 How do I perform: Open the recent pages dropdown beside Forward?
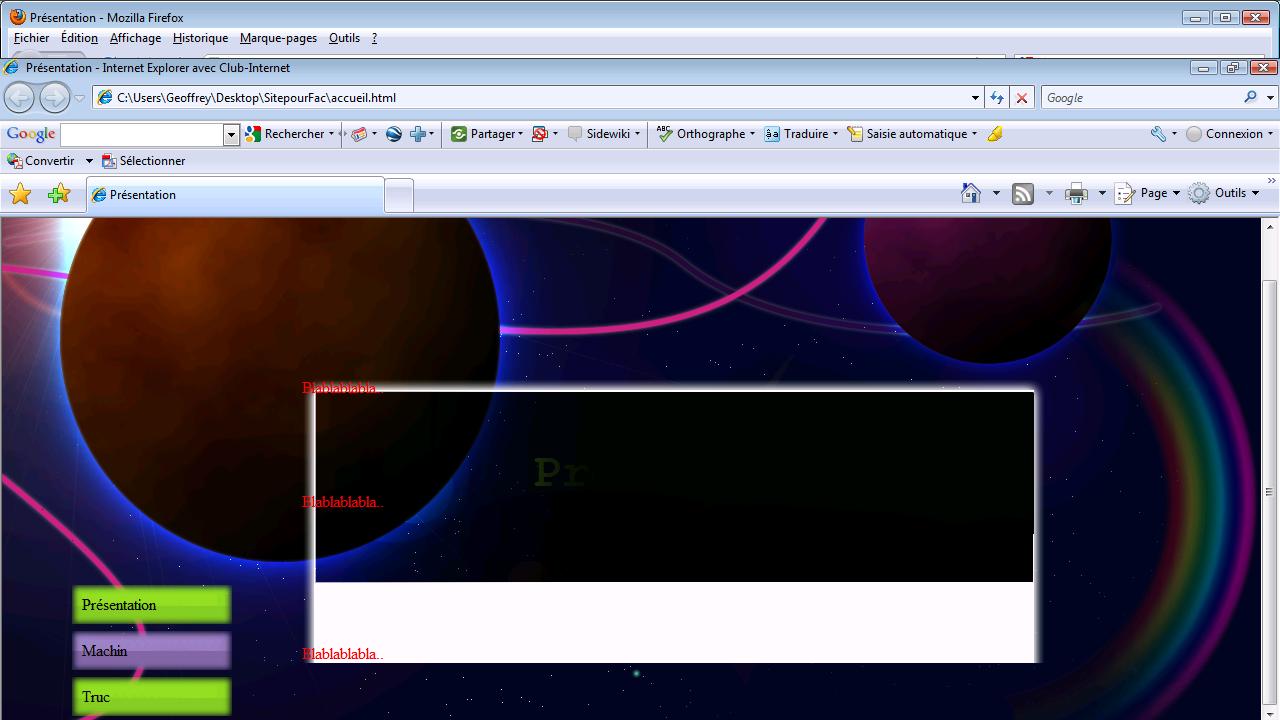coord(80,98)
